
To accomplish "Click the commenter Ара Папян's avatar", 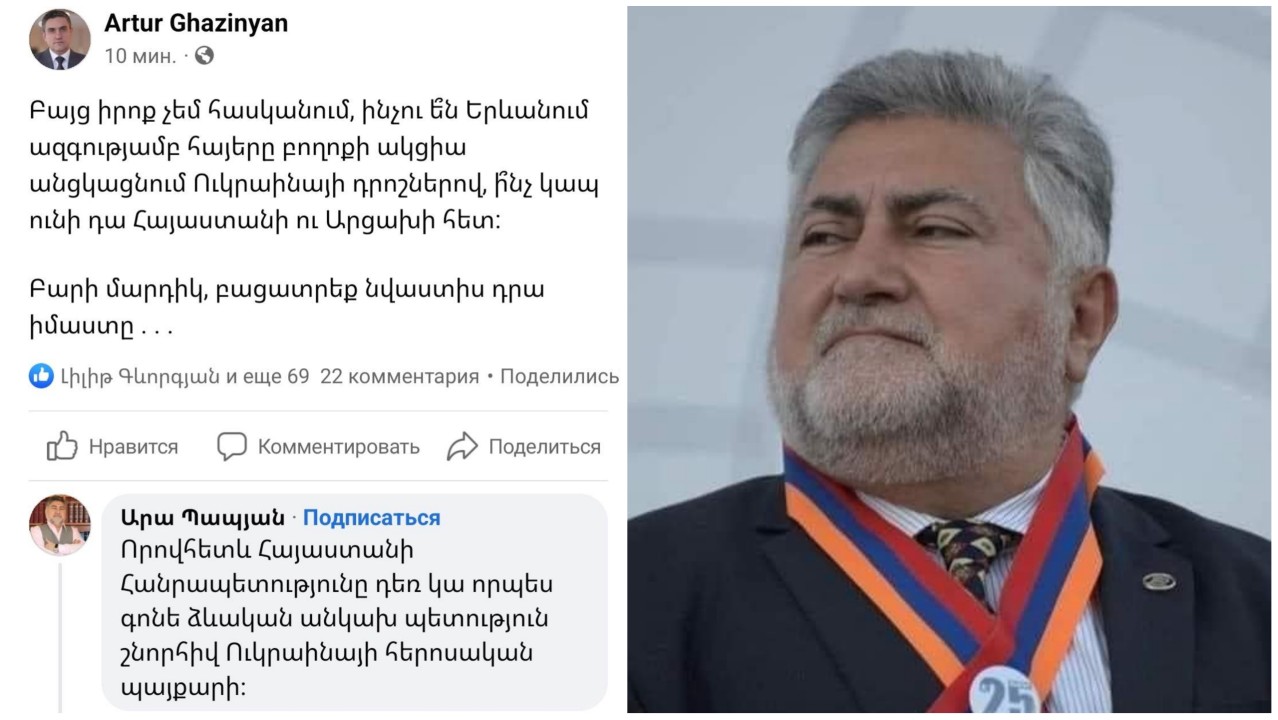I will point(60,524).
